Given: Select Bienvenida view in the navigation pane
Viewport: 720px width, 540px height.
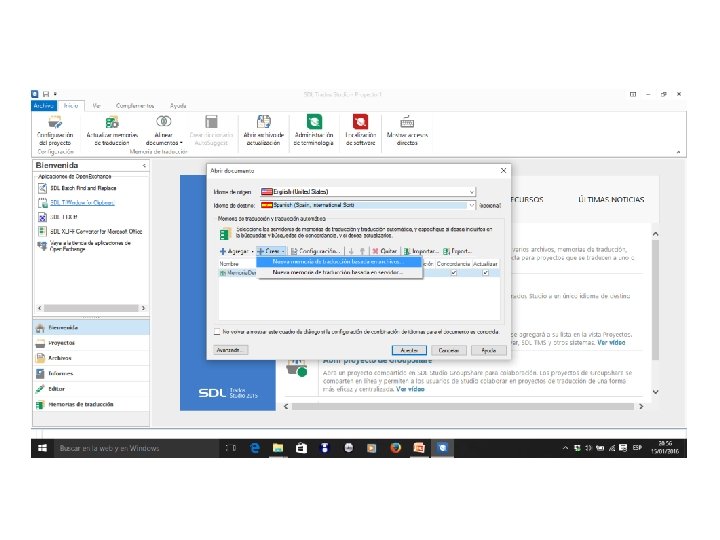Looking at the screenshot, I should click(x=91, y=328).
